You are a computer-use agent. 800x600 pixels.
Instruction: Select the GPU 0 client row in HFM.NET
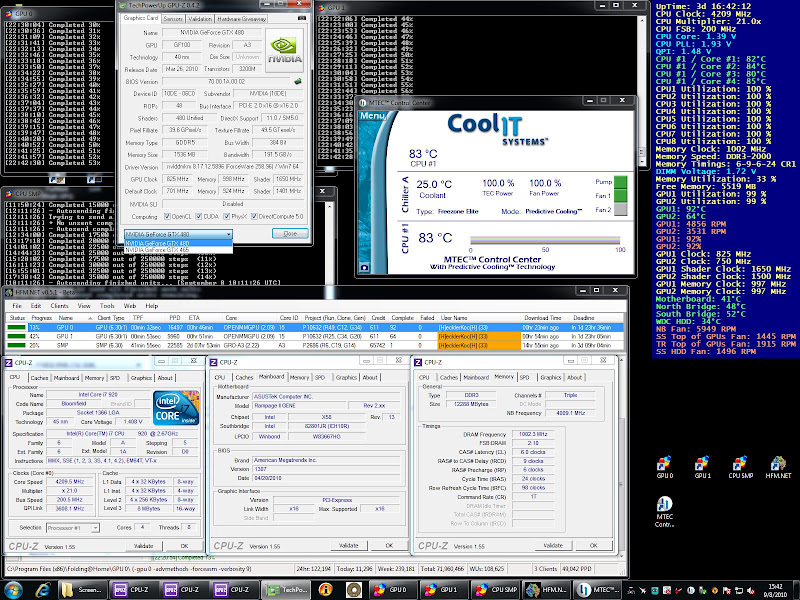315,328
